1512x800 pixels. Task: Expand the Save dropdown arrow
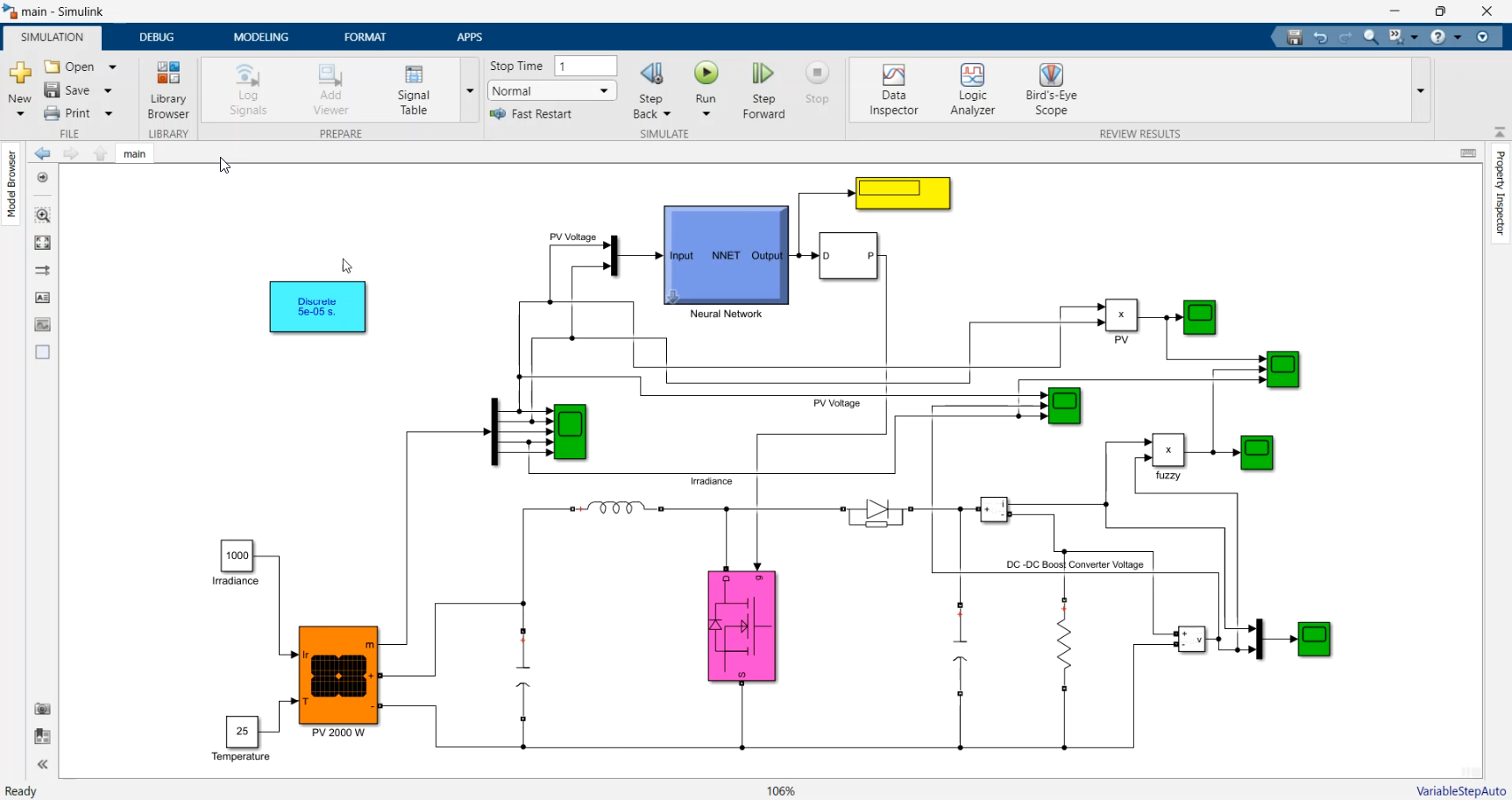pos(109,90)
